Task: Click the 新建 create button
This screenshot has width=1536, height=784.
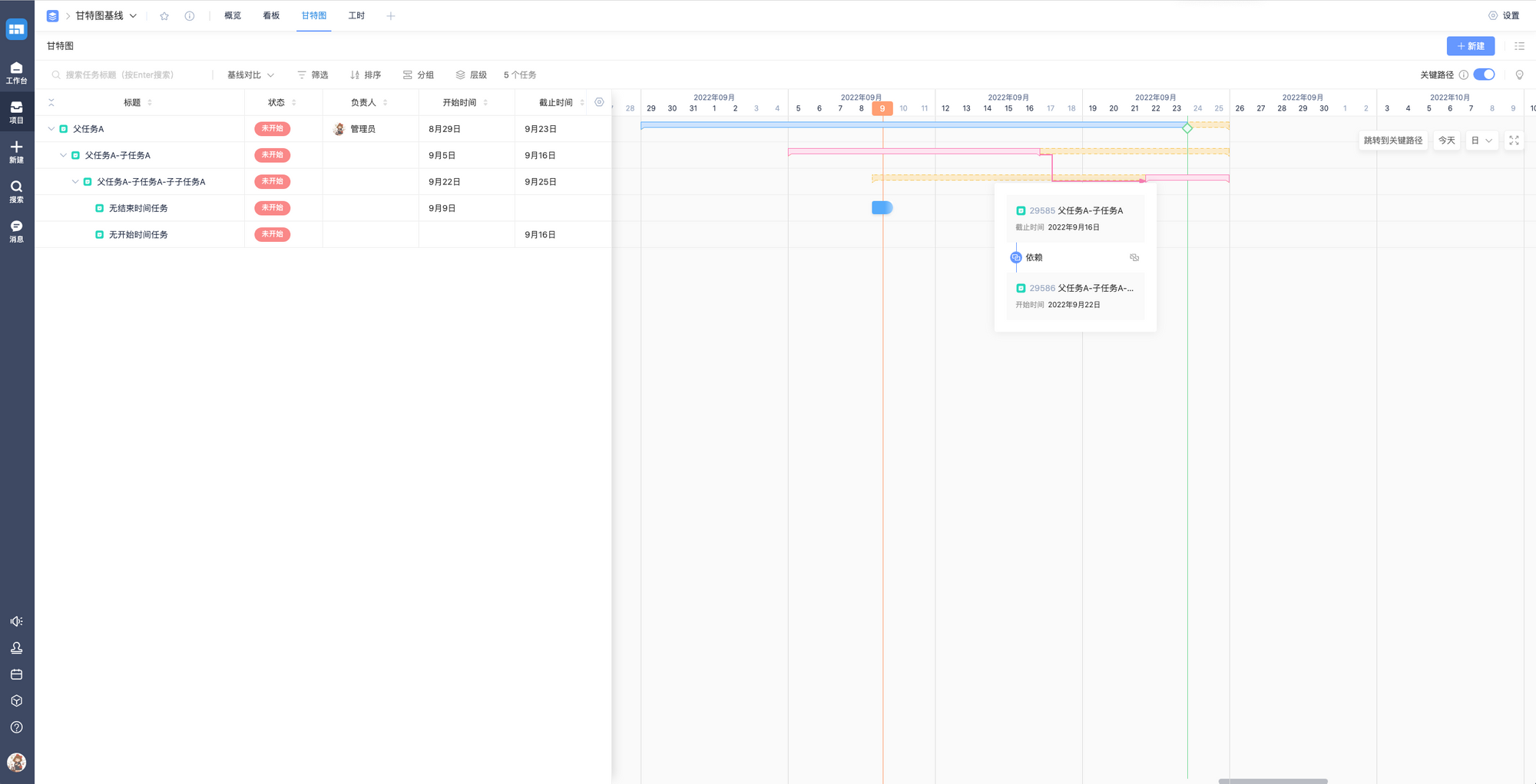Action: tap(1470, 46)
